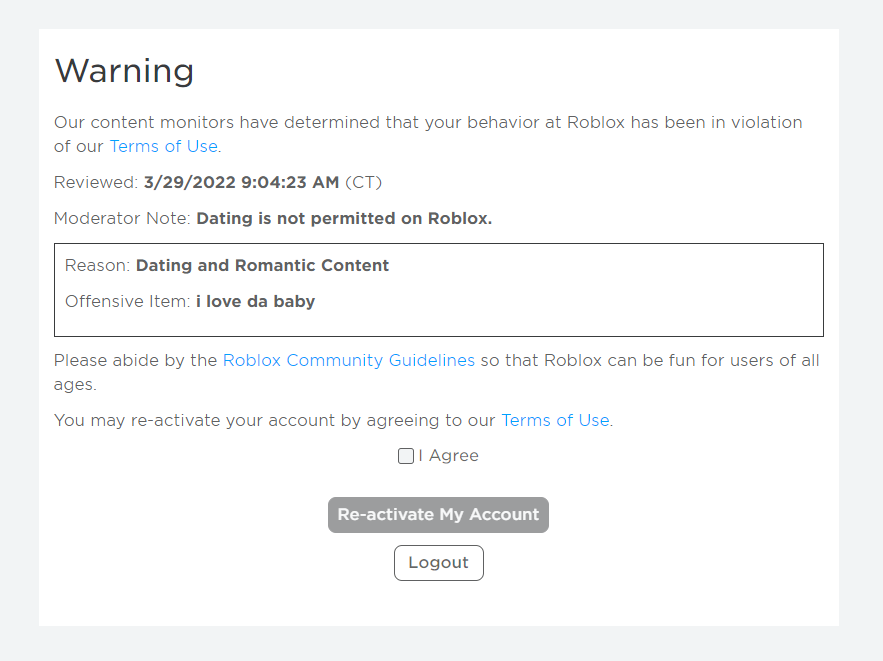The height and width of the screenshot is (661, 883).
Task: Click the 'Moderator Note:' label
Action: pos(122,218)
